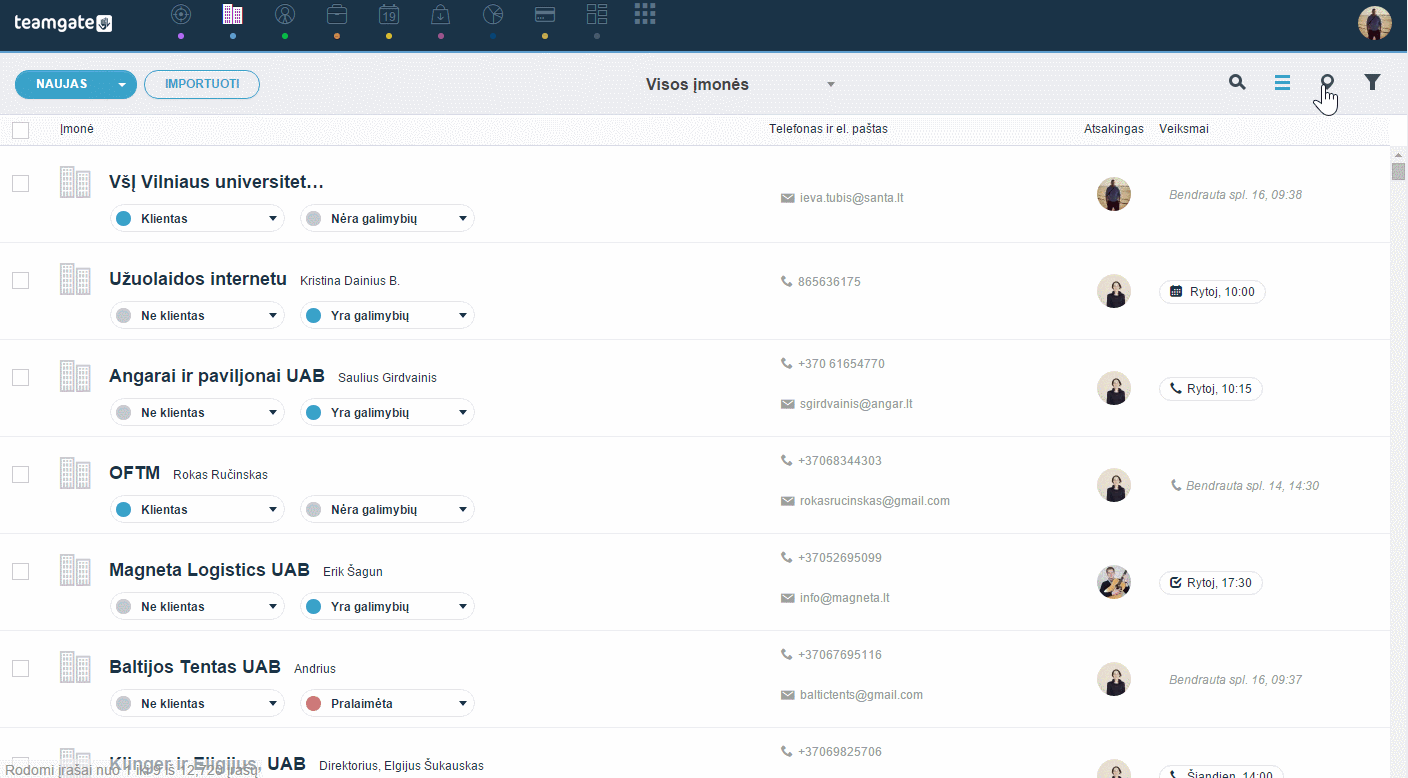Open the pie chart reports icon
This screenshot has height=778, width=1408.
[x=493, y=14]
